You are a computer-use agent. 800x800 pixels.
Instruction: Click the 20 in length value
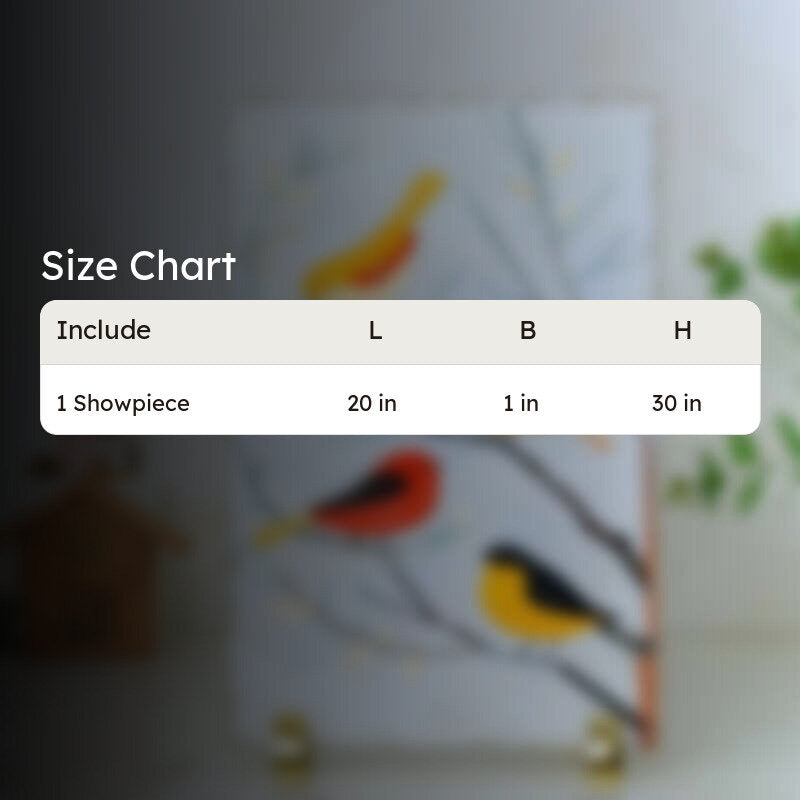pos(372,404)
